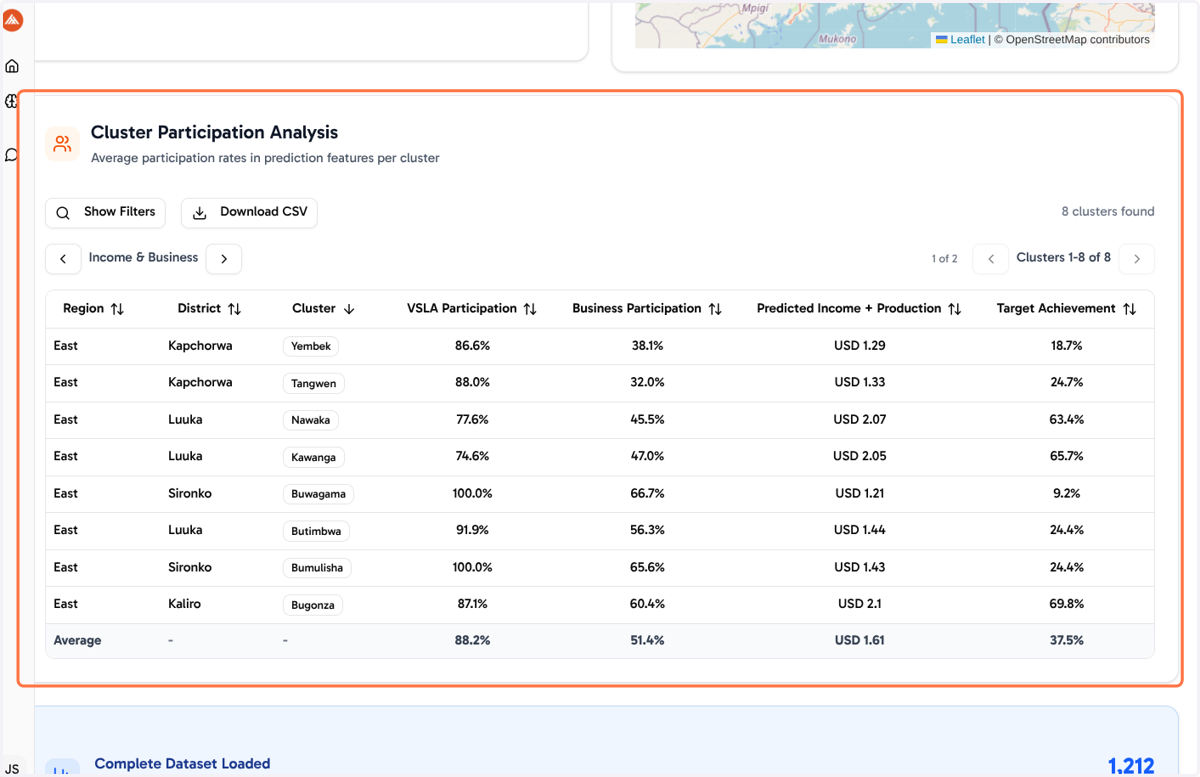Open the brain icon in sidebar
The image size is (1200, 777).
point(12,101)
